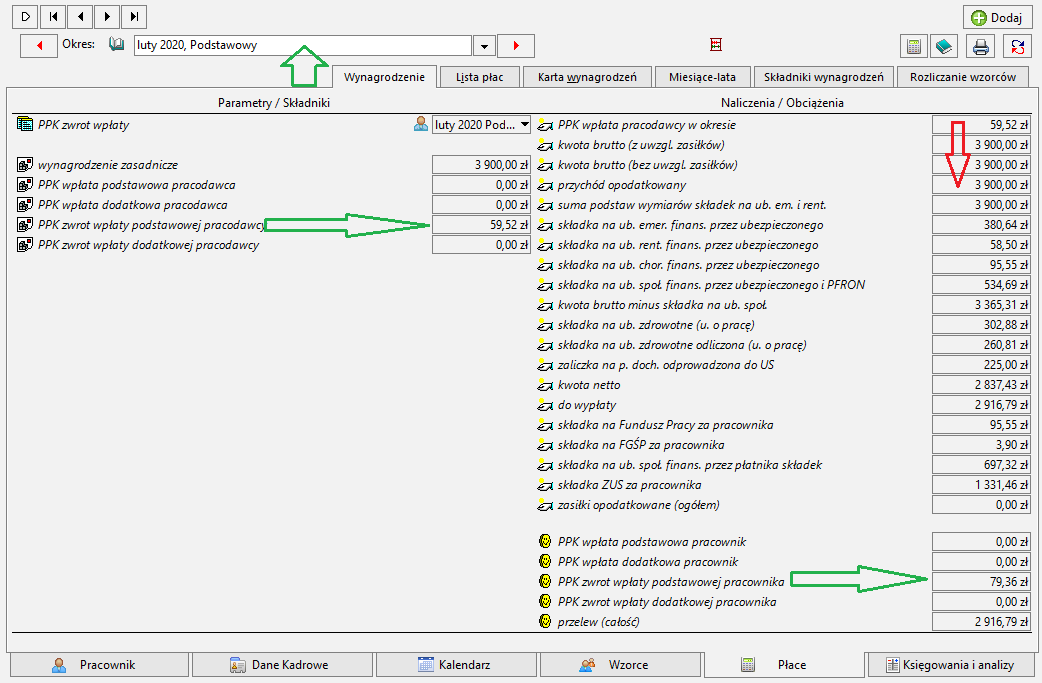Open Rozliczanie wzorców tab
Viewport: 1042px width, 683px height.
pyautogui.click(x=963, y=77)
